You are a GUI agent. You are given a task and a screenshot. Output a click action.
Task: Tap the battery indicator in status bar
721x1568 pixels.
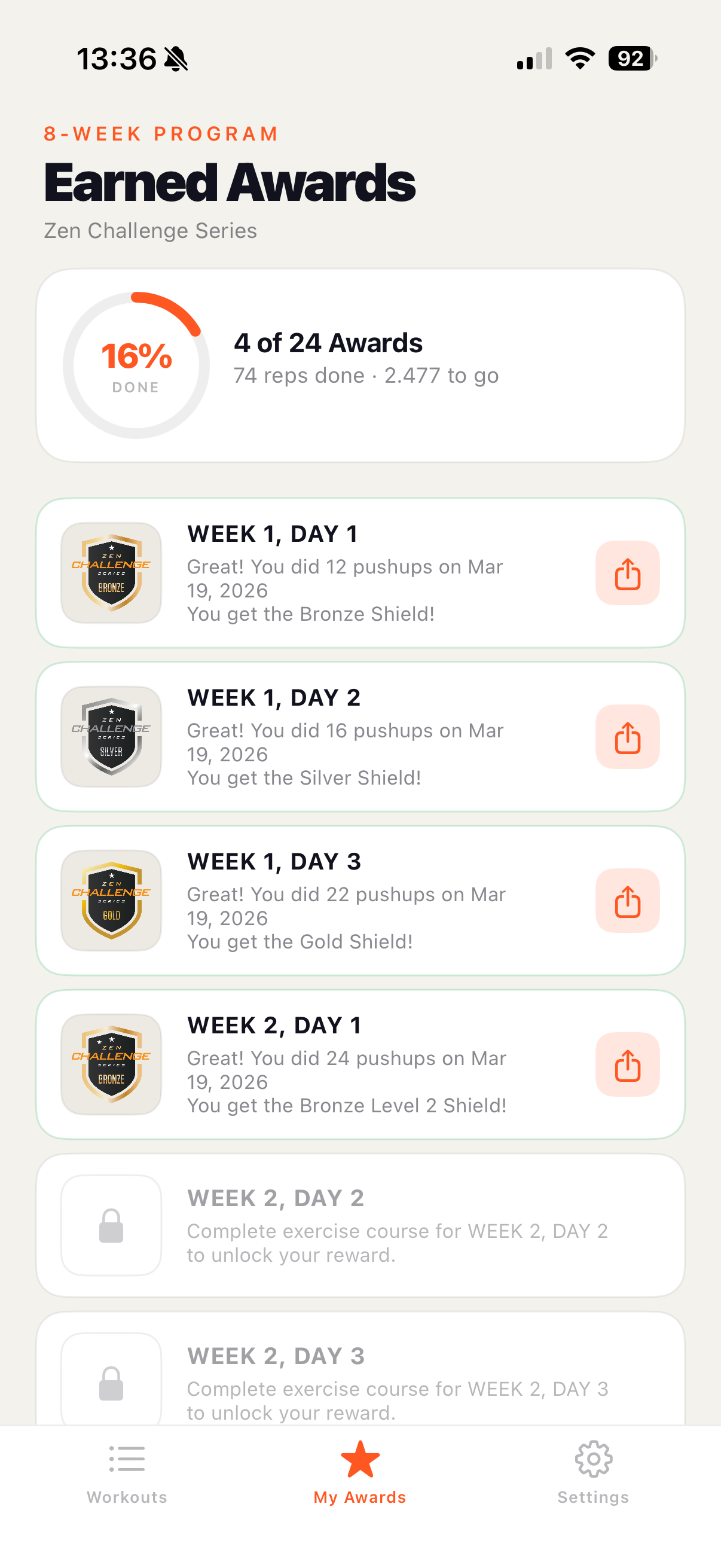632,59
